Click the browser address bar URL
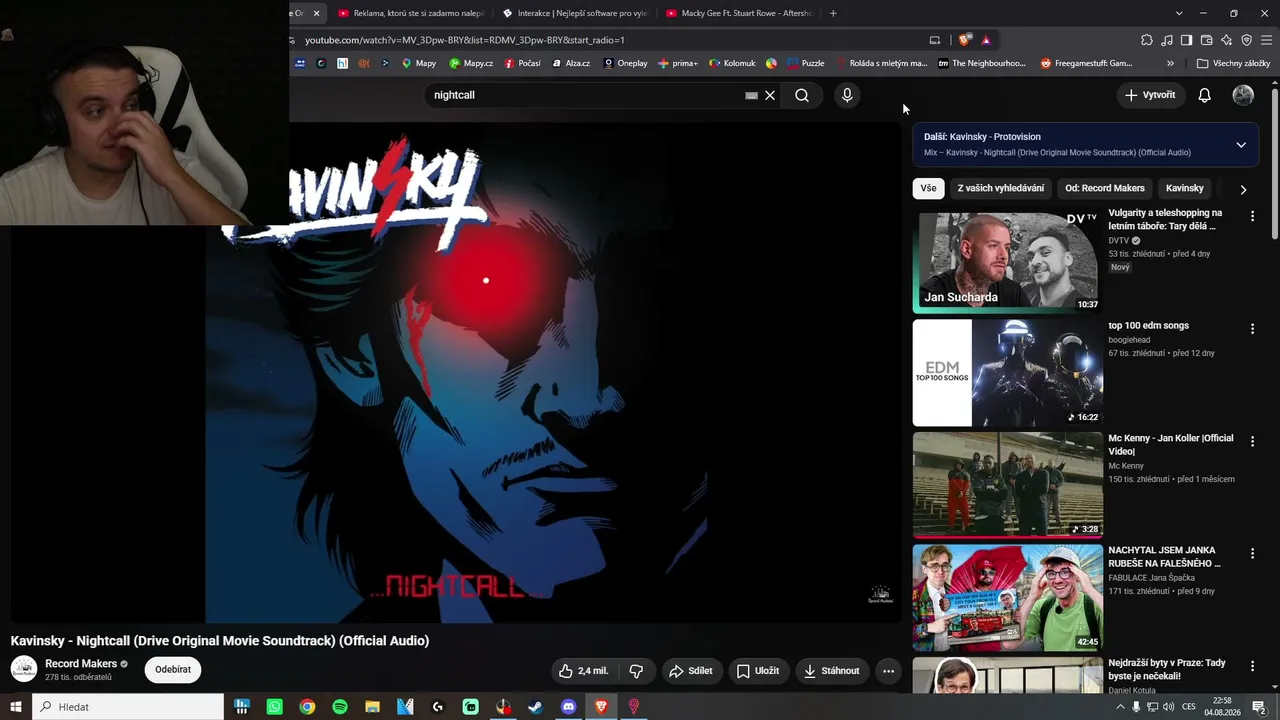Screen dimensions: 1280x720 [465, 40]
